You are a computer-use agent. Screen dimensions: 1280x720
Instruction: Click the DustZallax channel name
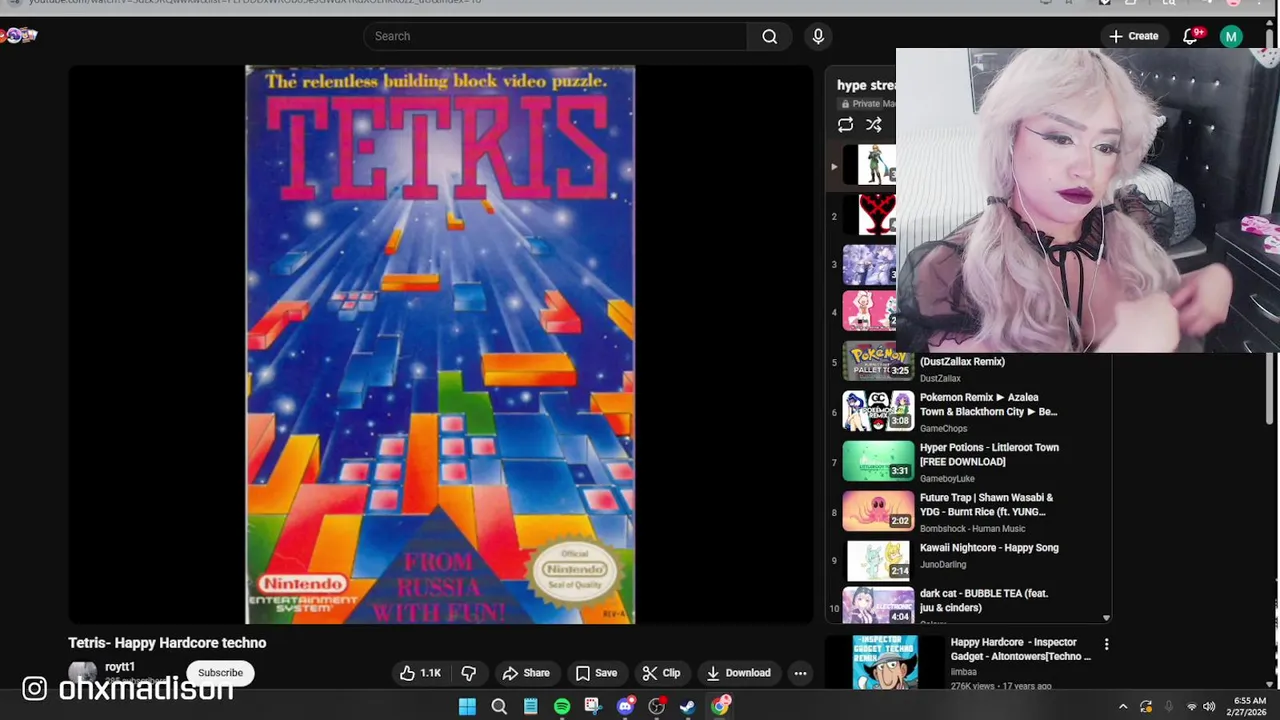[940, 379]
